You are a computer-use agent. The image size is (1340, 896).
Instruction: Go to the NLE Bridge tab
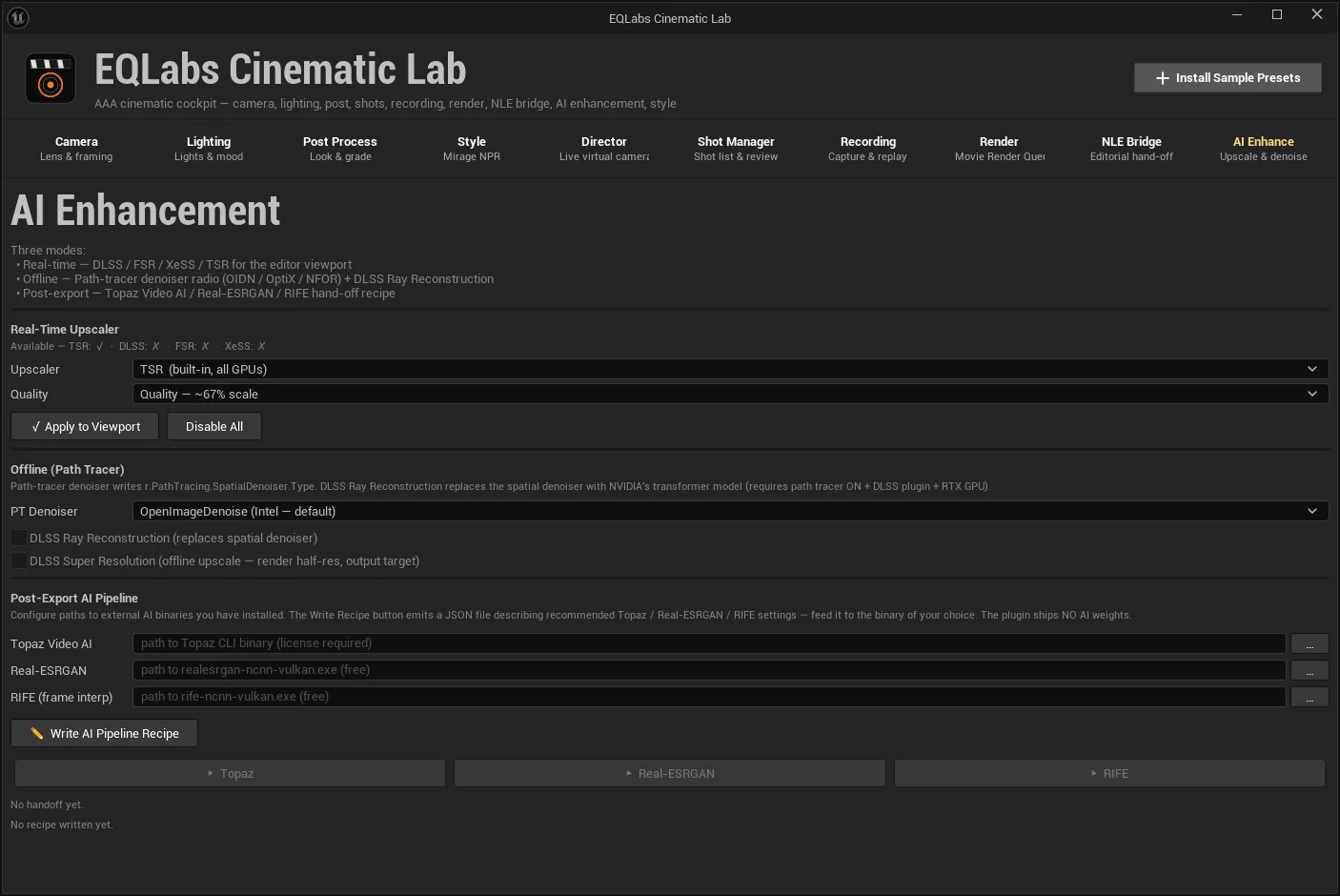tap(1131, 149)
